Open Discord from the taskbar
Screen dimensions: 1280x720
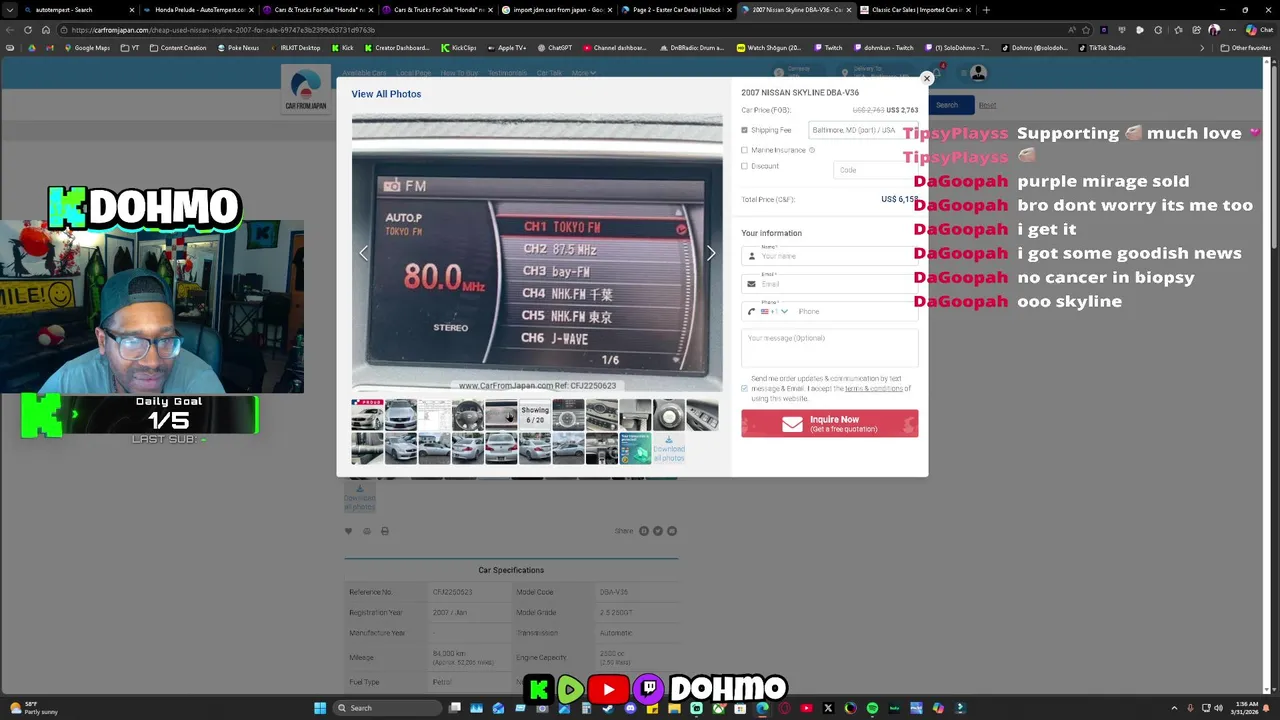[x=630, y=708]
